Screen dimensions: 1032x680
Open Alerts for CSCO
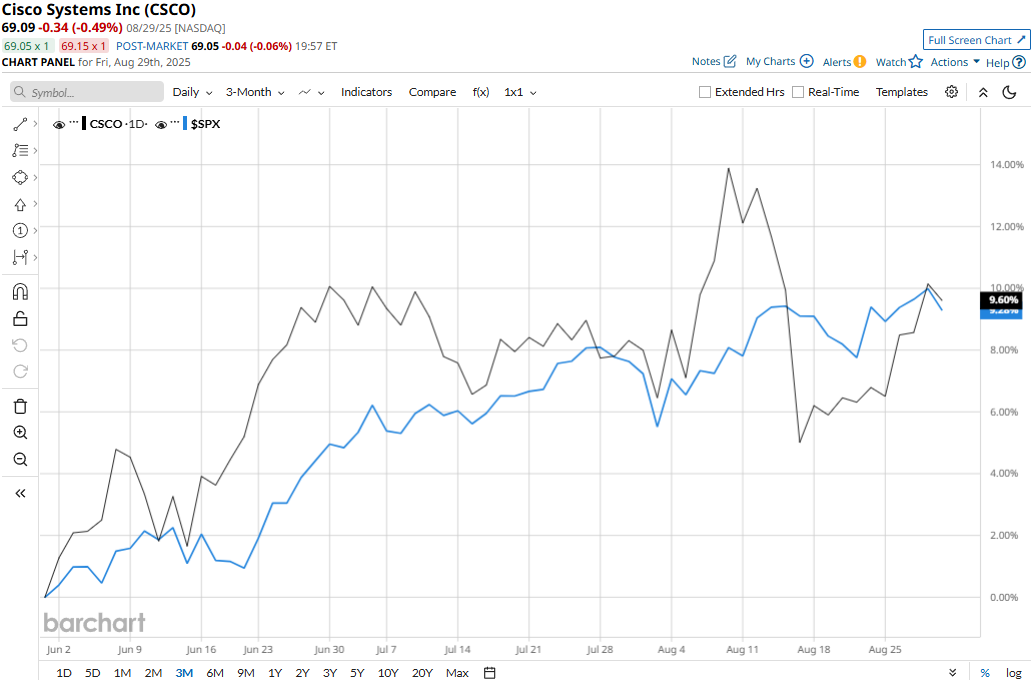point(844,62)
